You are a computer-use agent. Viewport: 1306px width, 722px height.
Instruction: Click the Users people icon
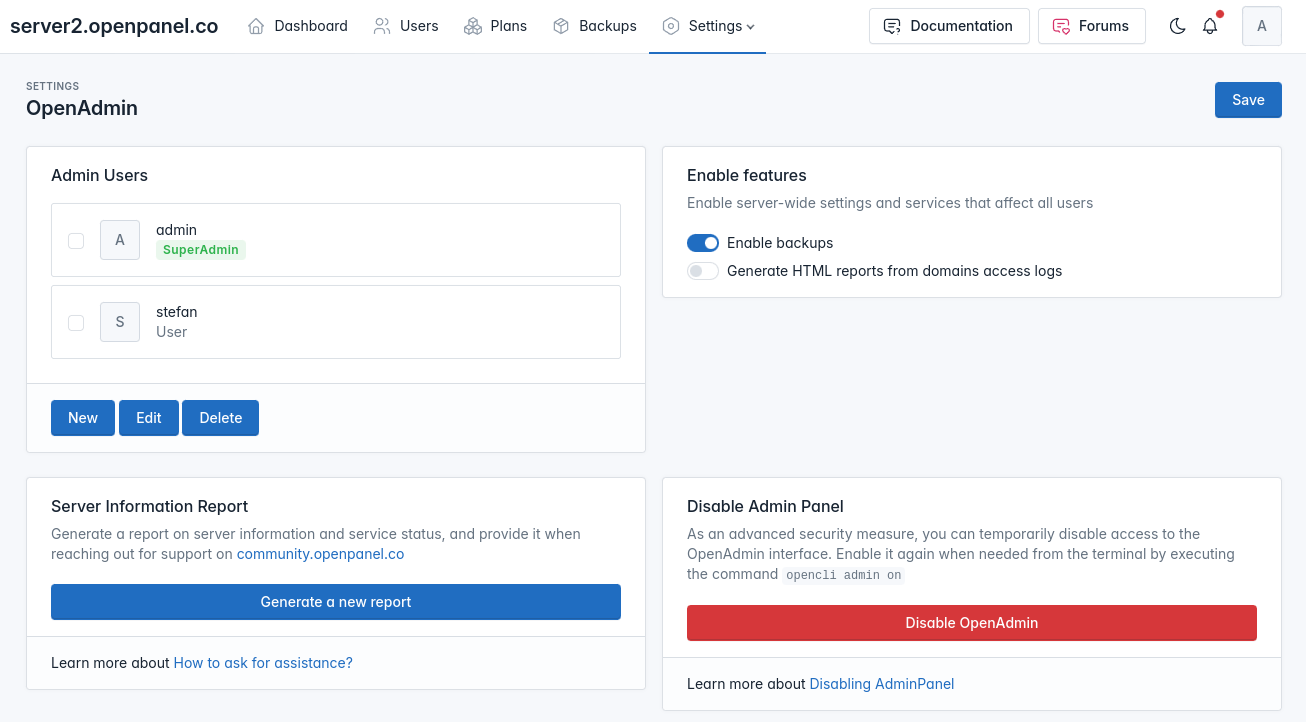(x=382, y=26)
